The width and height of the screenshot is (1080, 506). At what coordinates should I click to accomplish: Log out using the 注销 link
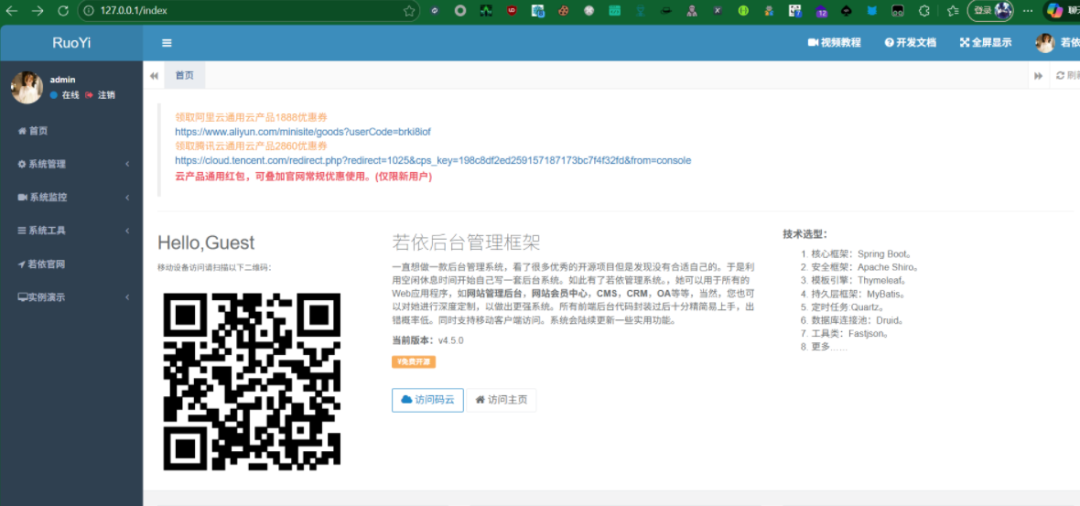(x=100, y=95)
